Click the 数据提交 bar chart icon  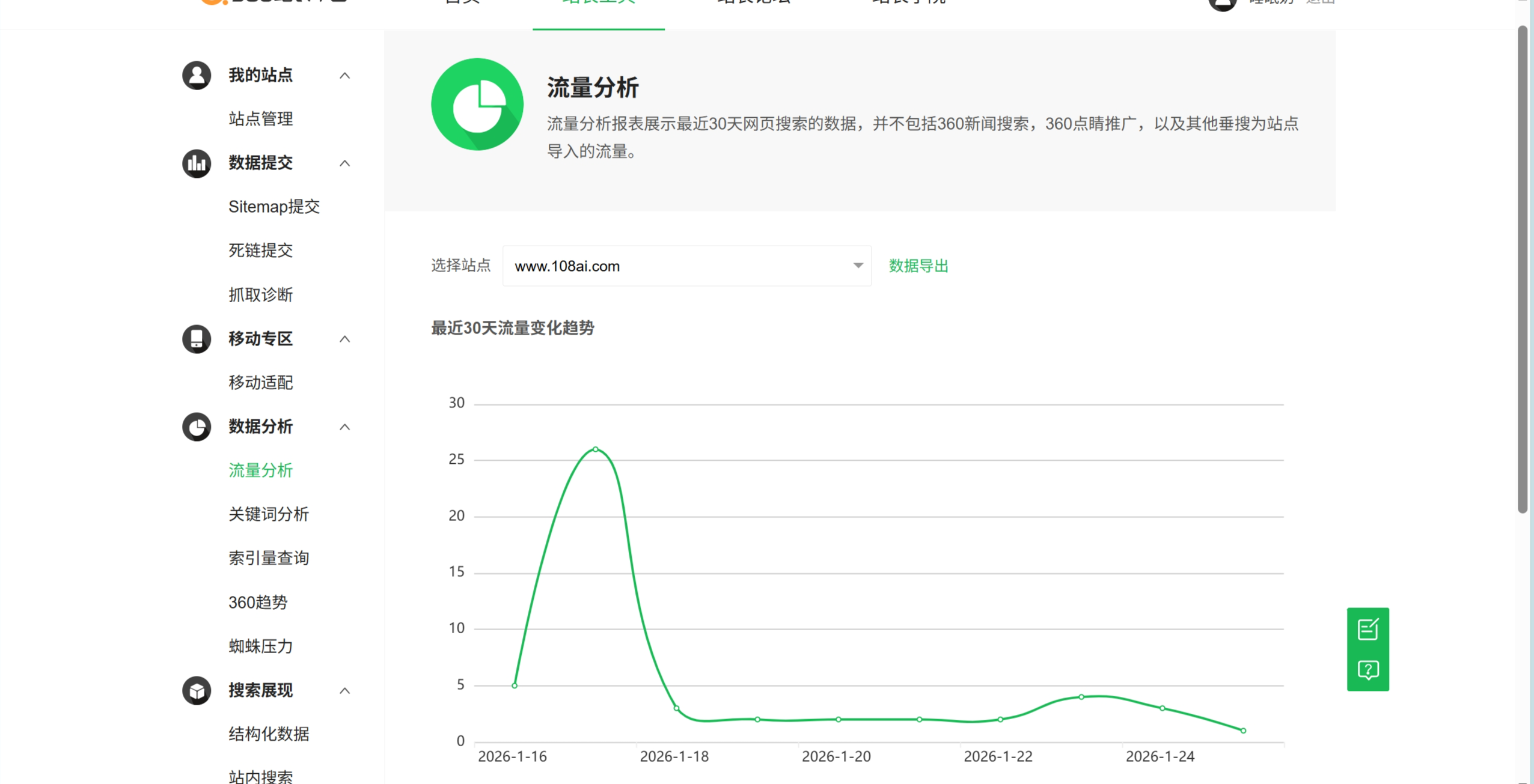pos(197,163)
